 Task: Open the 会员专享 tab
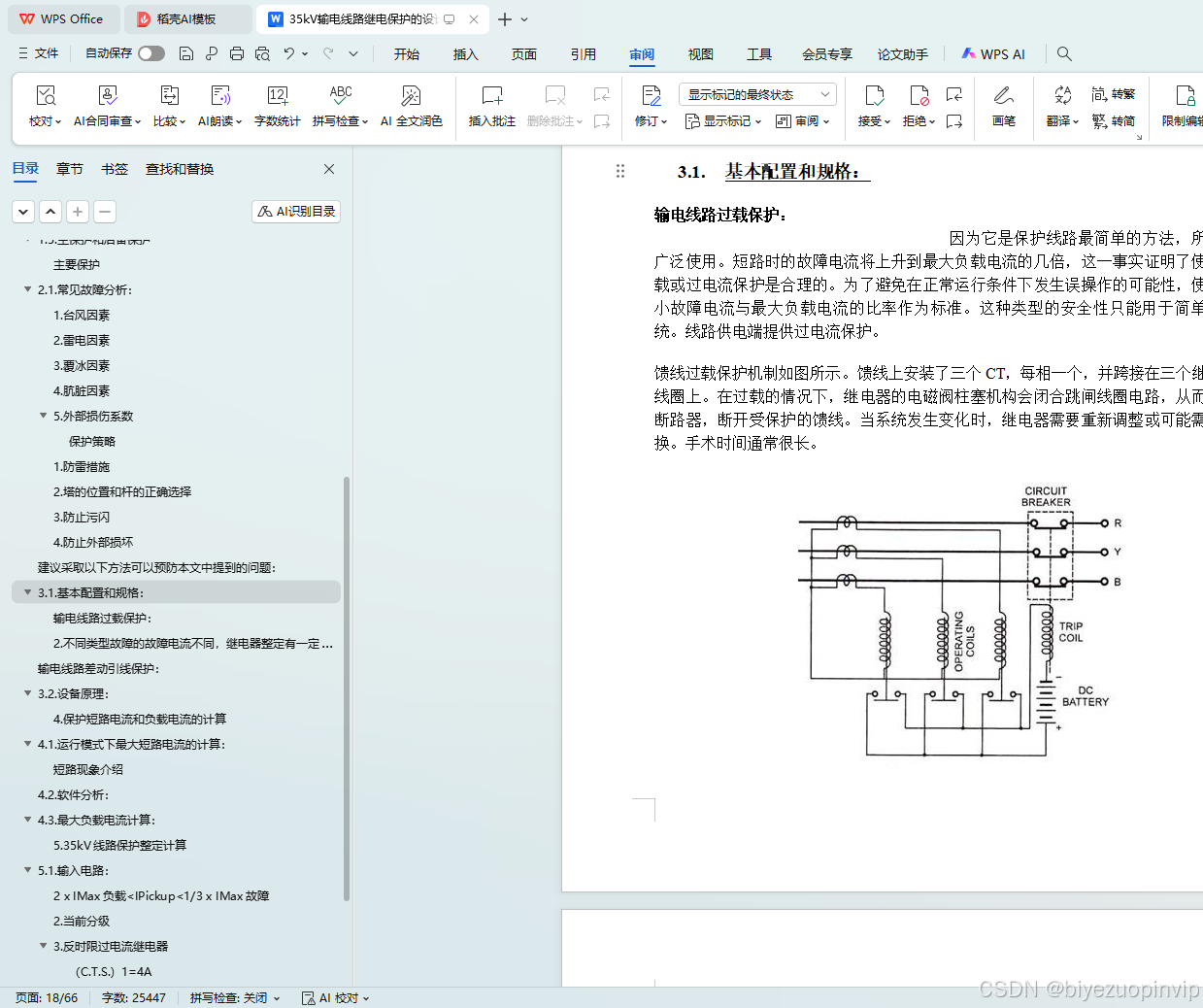(827, 54)
